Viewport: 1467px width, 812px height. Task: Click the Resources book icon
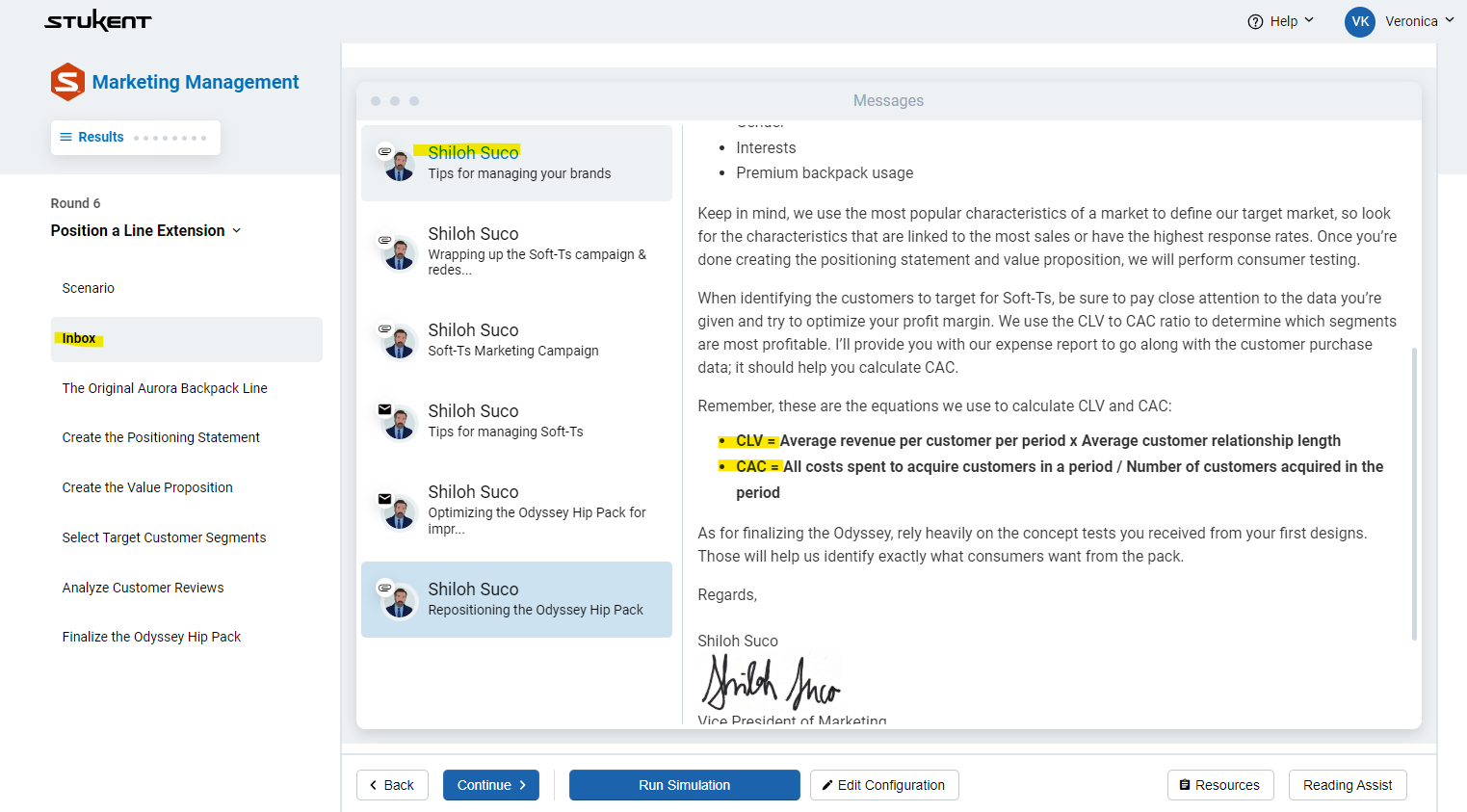1185,785
